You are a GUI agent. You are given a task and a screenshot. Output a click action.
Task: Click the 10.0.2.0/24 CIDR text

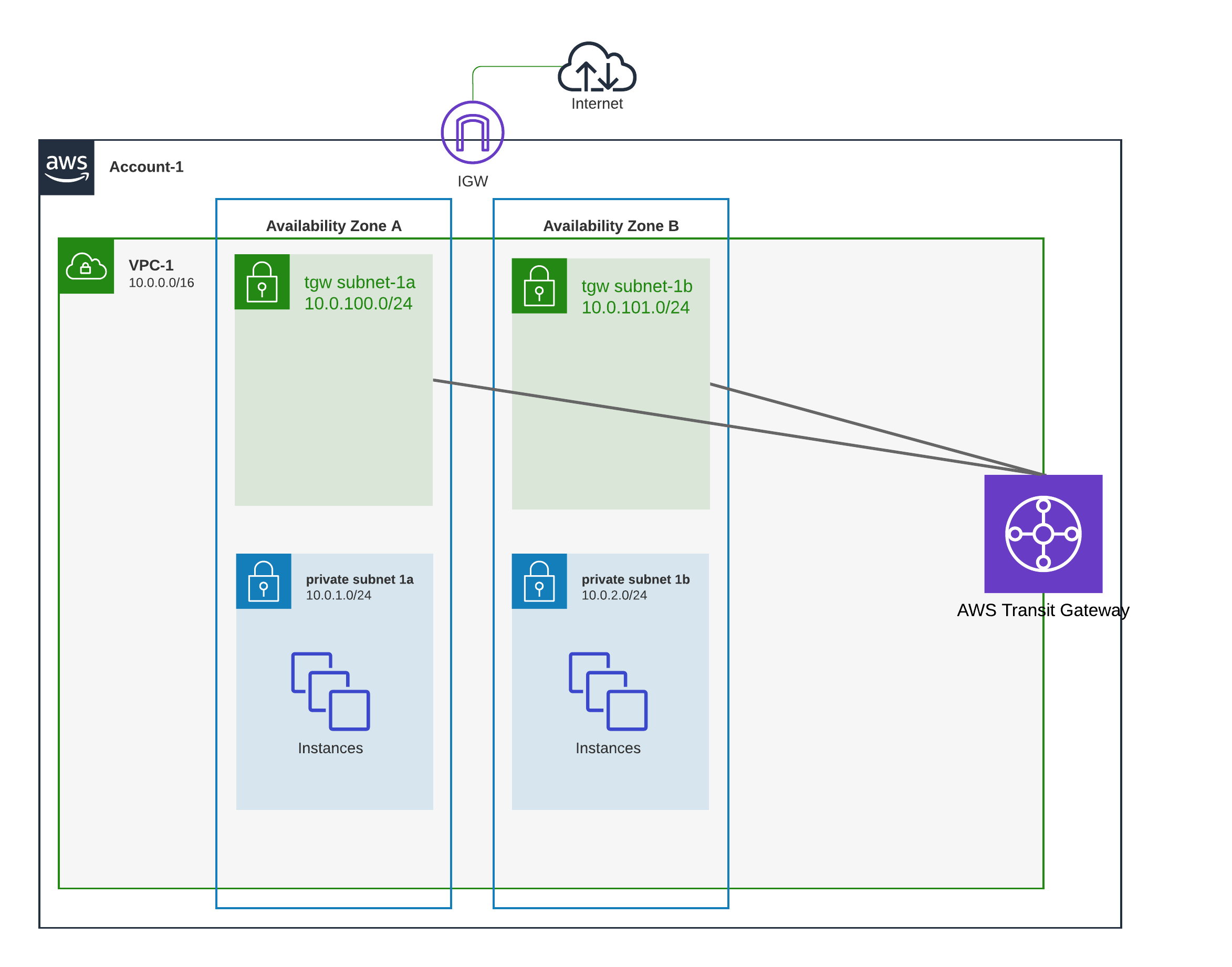[x=614, y=595]
